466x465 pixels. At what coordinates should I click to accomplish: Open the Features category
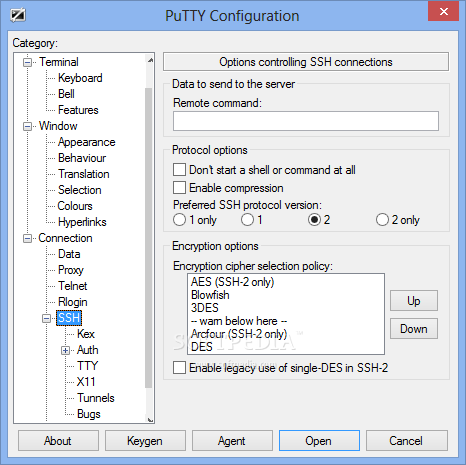tap(78, 110)
